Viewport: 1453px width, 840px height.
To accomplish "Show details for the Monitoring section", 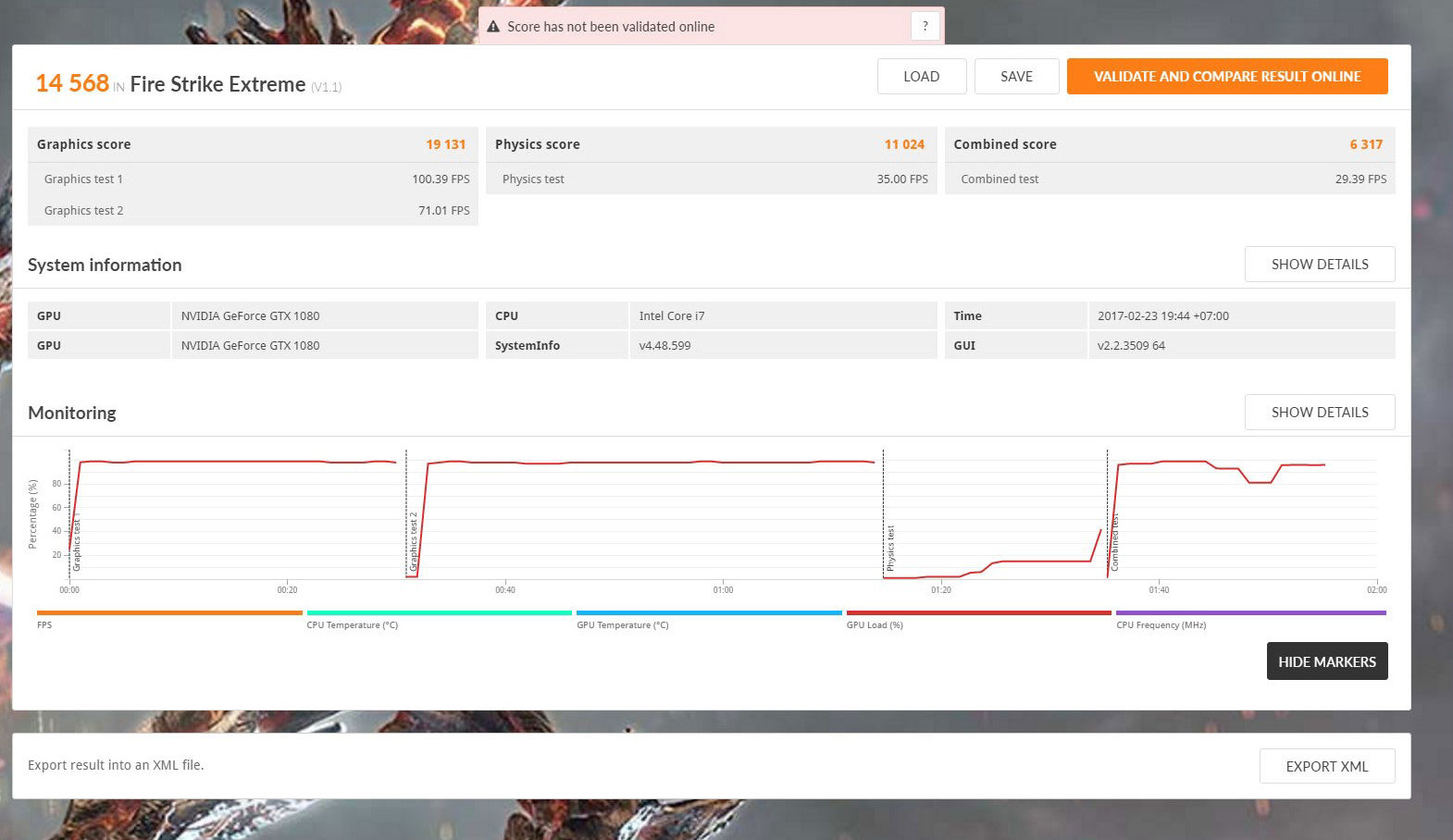I will click(1319, 413).
